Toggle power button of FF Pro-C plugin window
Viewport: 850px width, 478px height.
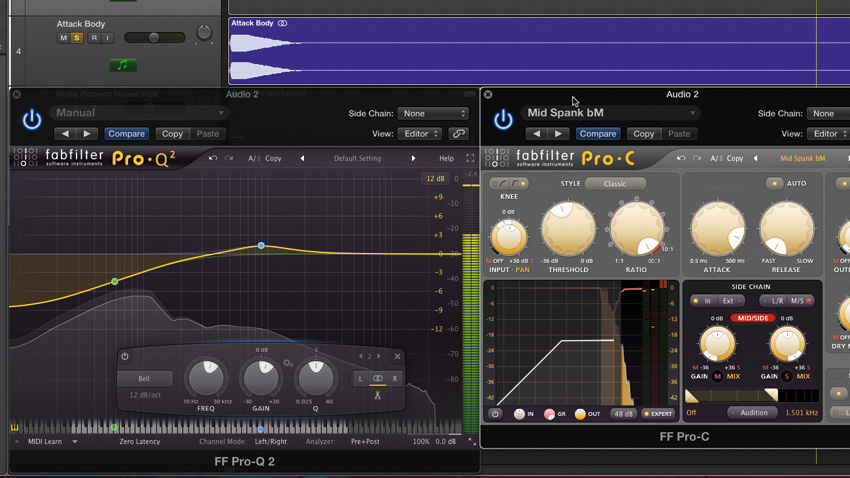tap(503, 120)
